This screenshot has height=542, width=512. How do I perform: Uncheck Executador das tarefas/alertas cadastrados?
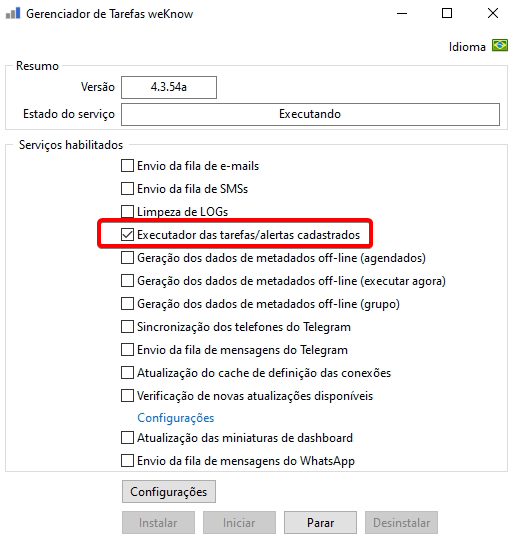pos(127,235)
